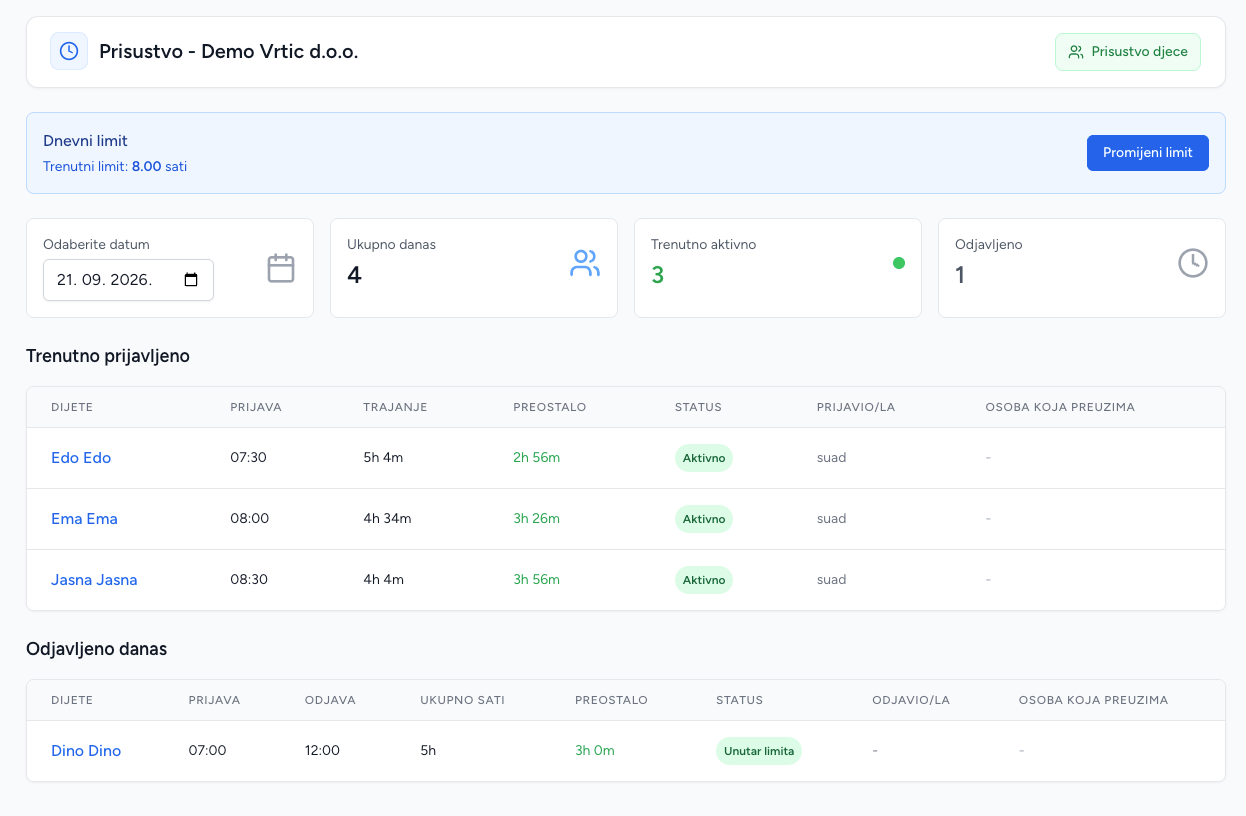Screen dimensions: 1246x816
Task: Open the date picker icon inside date field
Action: click(192, 280)
